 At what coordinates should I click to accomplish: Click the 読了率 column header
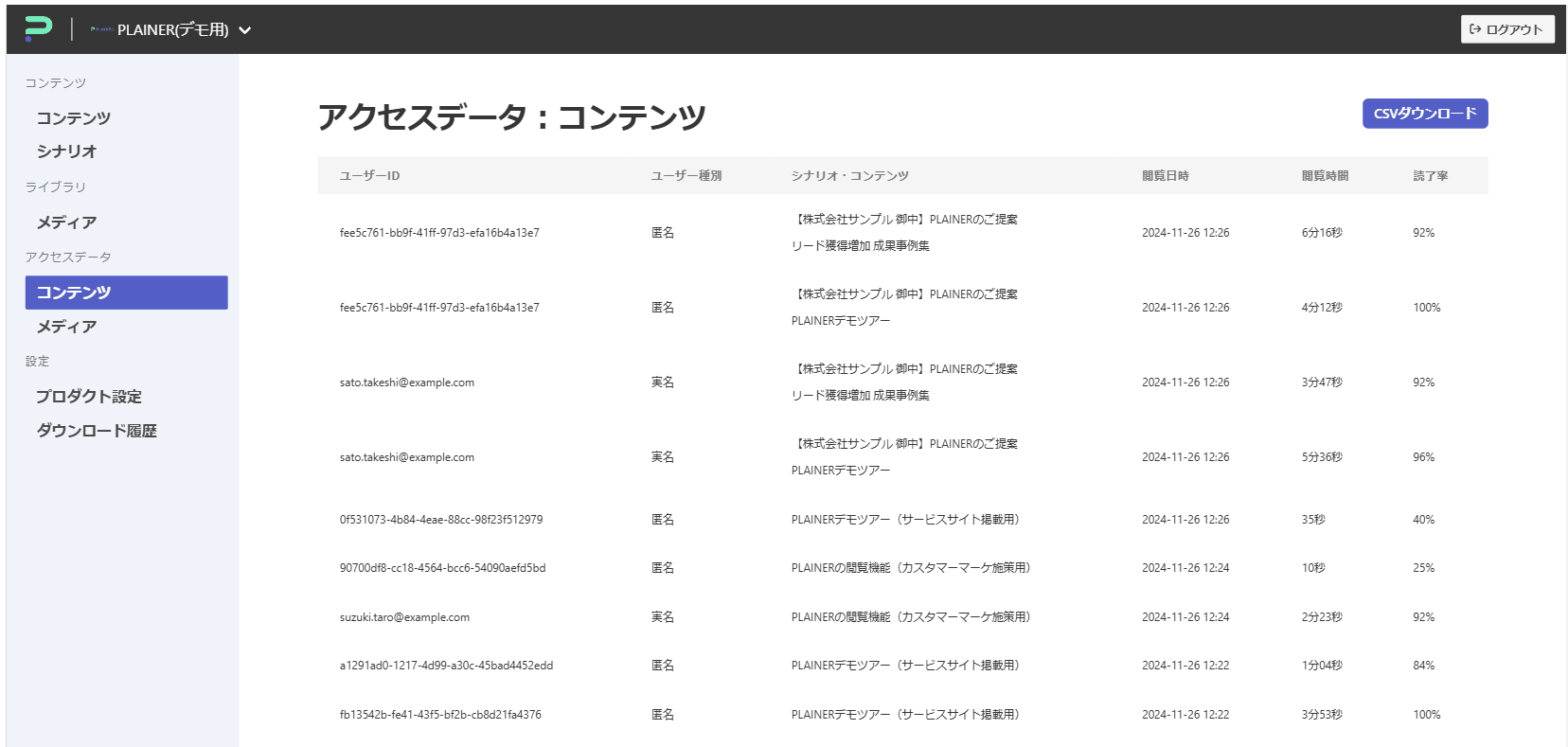coord(1431,176)
